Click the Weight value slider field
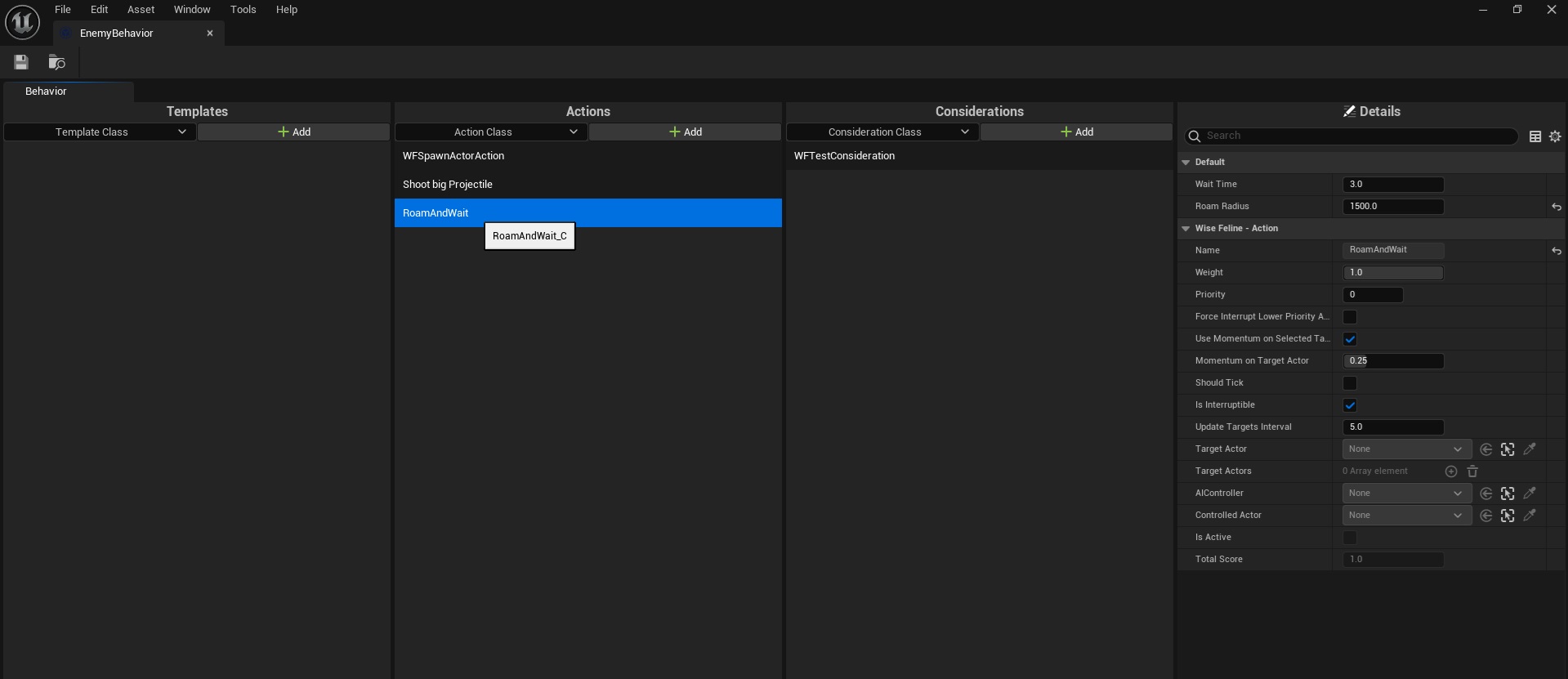Viewport: 1568px width, 679px height. click(x=1393, y=273)
